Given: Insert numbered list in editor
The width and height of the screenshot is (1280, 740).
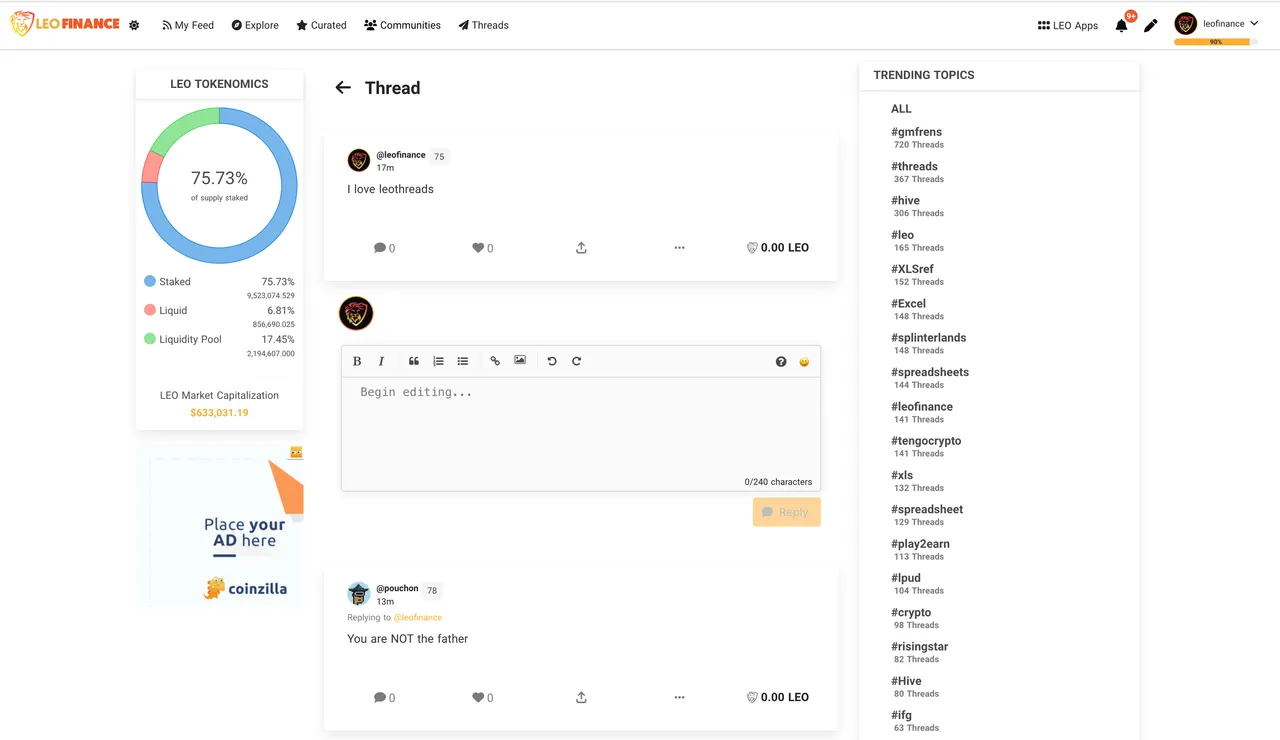Looking at the screenshot, I should [x=438, y=361].
